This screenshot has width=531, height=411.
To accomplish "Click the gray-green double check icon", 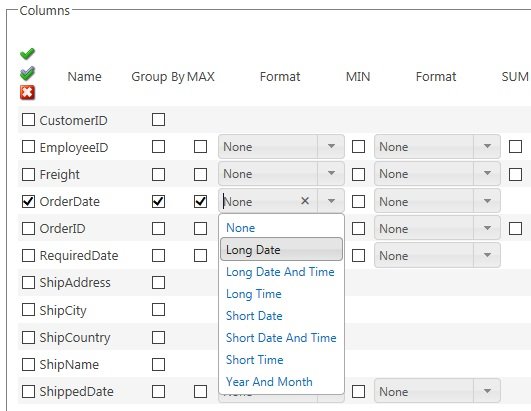I will coord(27,73).
